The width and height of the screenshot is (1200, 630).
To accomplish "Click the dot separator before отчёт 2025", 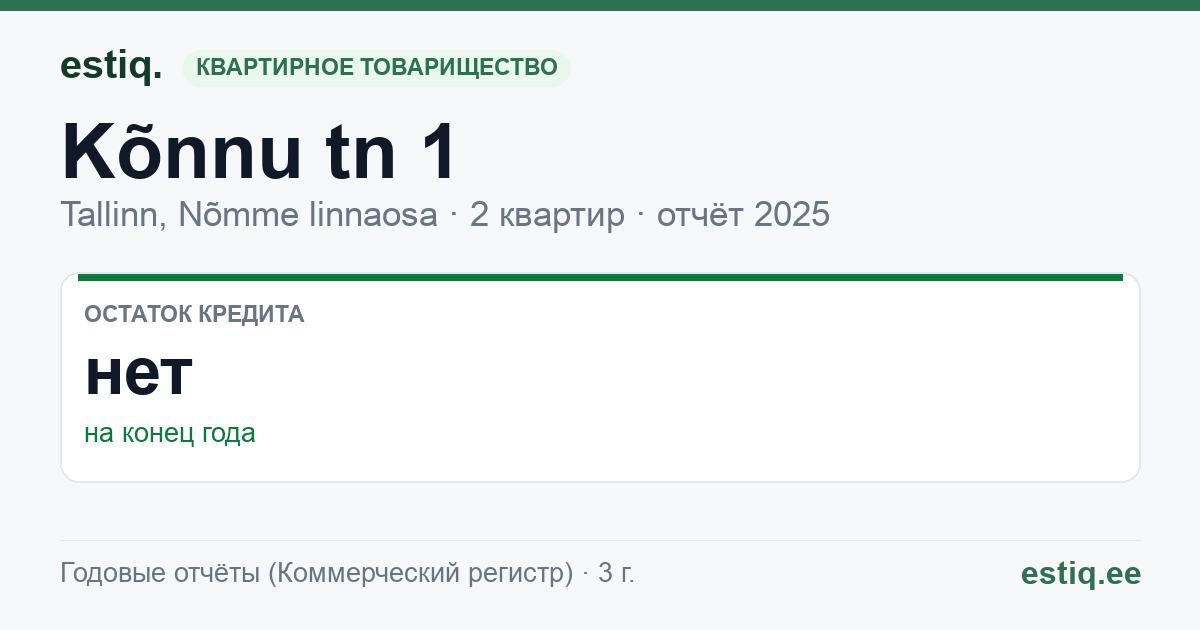I will click(641, 216).
